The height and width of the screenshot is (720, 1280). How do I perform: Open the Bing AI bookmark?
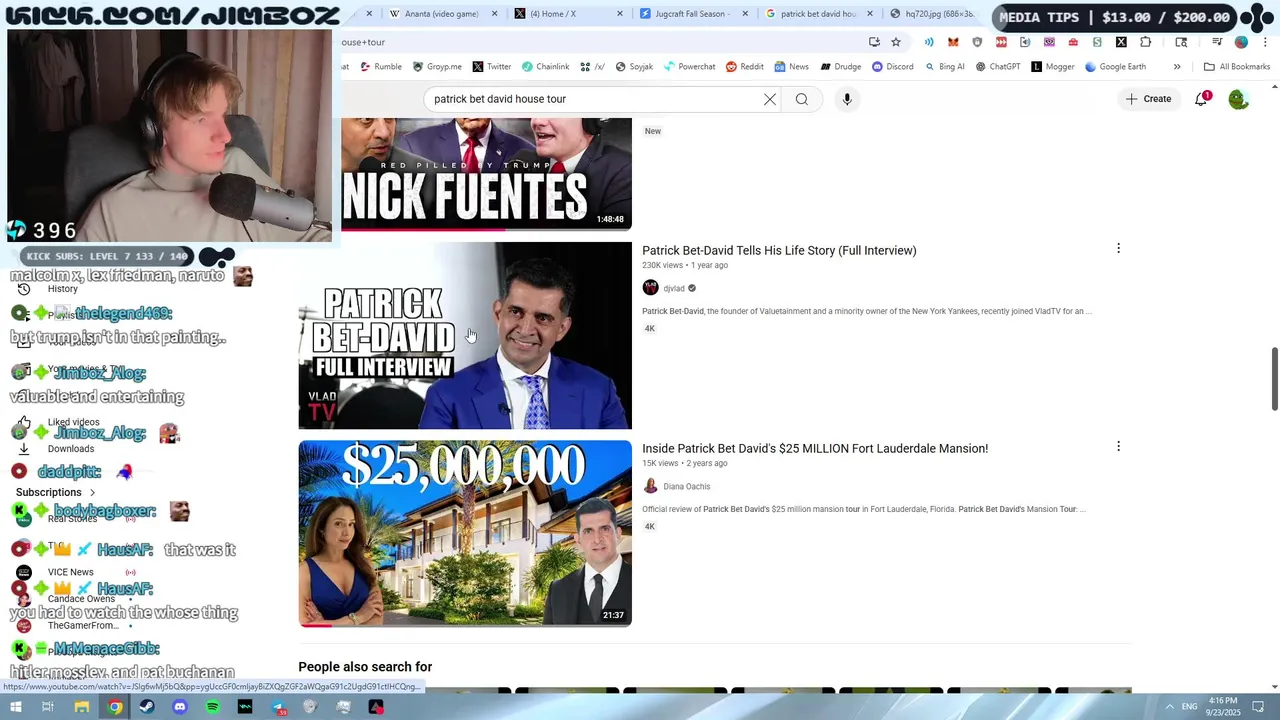click(x=945, y=67)
